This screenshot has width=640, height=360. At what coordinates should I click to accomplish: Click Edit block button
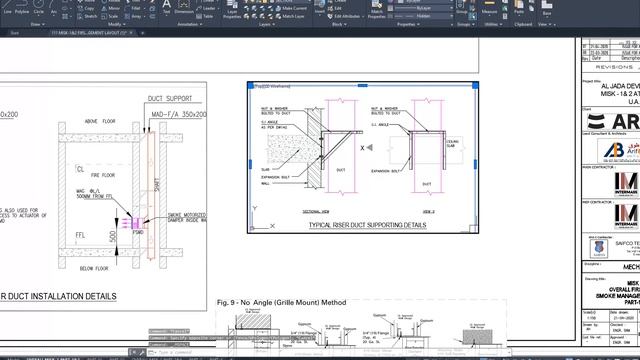335,8
